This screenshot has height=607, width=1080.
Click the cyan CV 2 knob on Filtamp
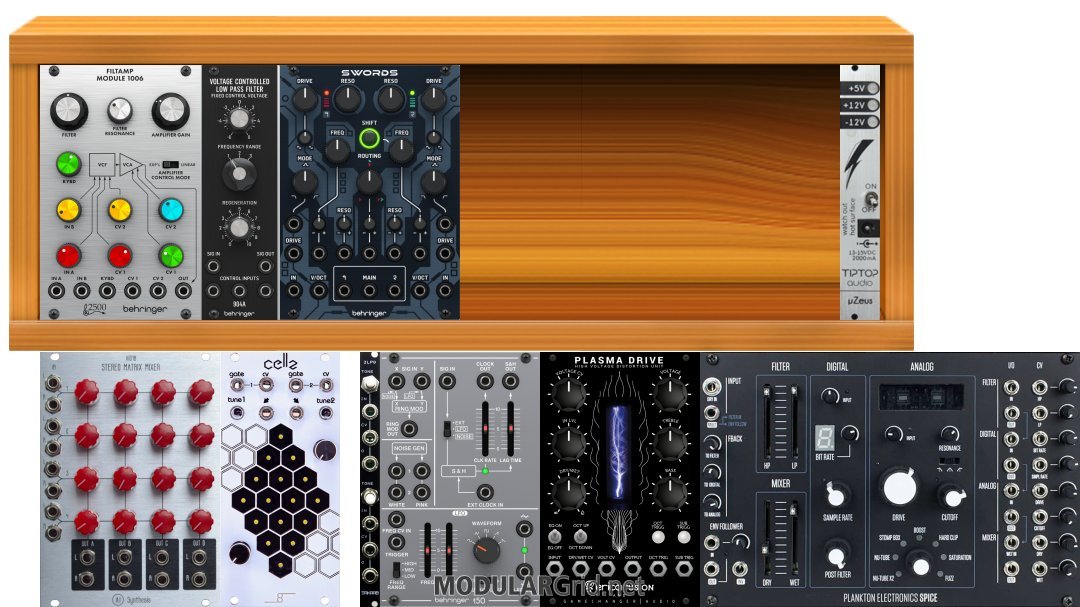tap(171, 209)
